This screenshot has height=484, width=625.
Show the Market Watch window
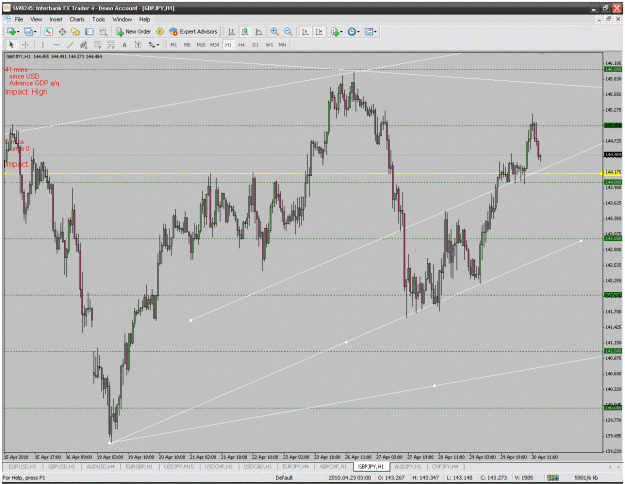coord(48,31)
